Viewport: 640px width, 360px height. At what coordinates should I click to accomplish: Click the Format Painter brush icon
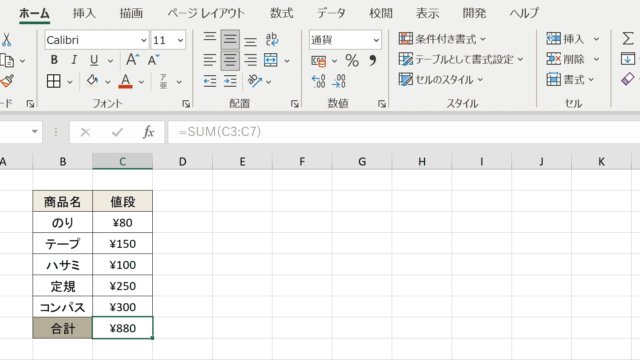(x=7, y=81)
